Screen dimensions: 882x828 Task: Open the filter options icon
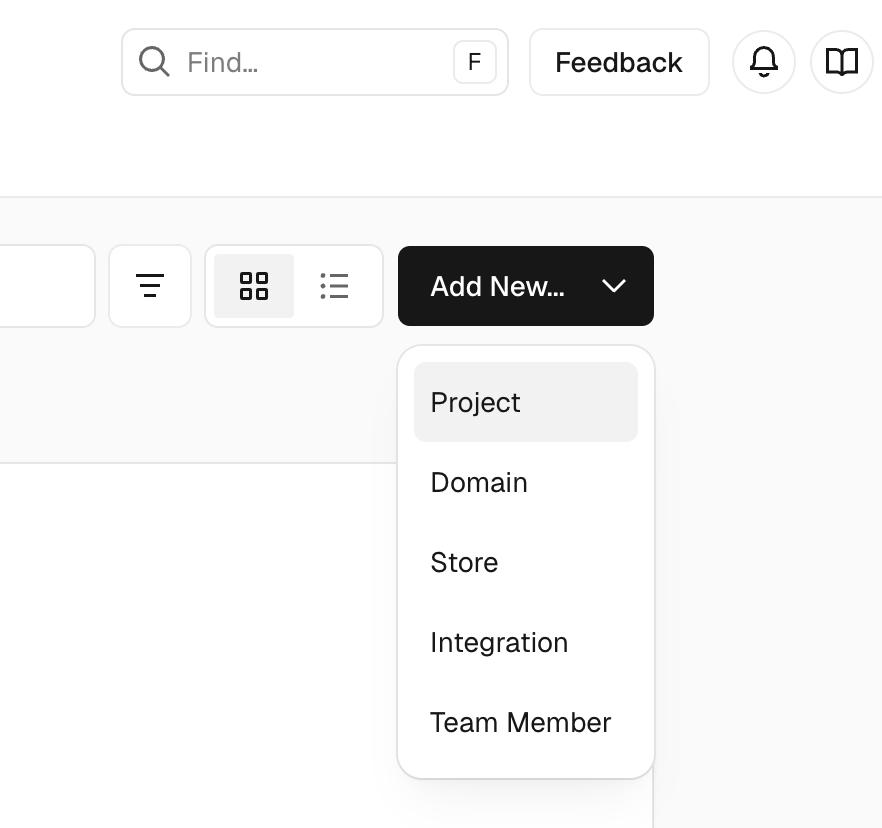(x=150, y=286)
